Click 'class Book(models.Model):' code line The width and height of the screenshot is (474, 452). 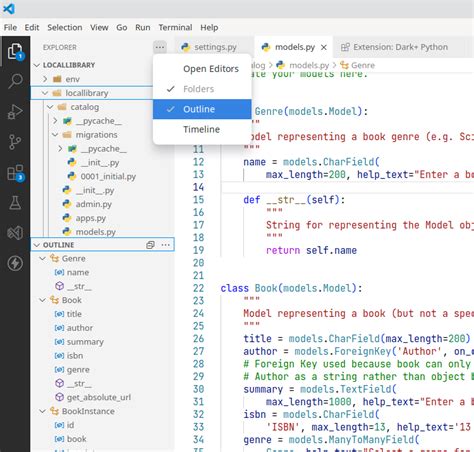[x=291, y=288]
